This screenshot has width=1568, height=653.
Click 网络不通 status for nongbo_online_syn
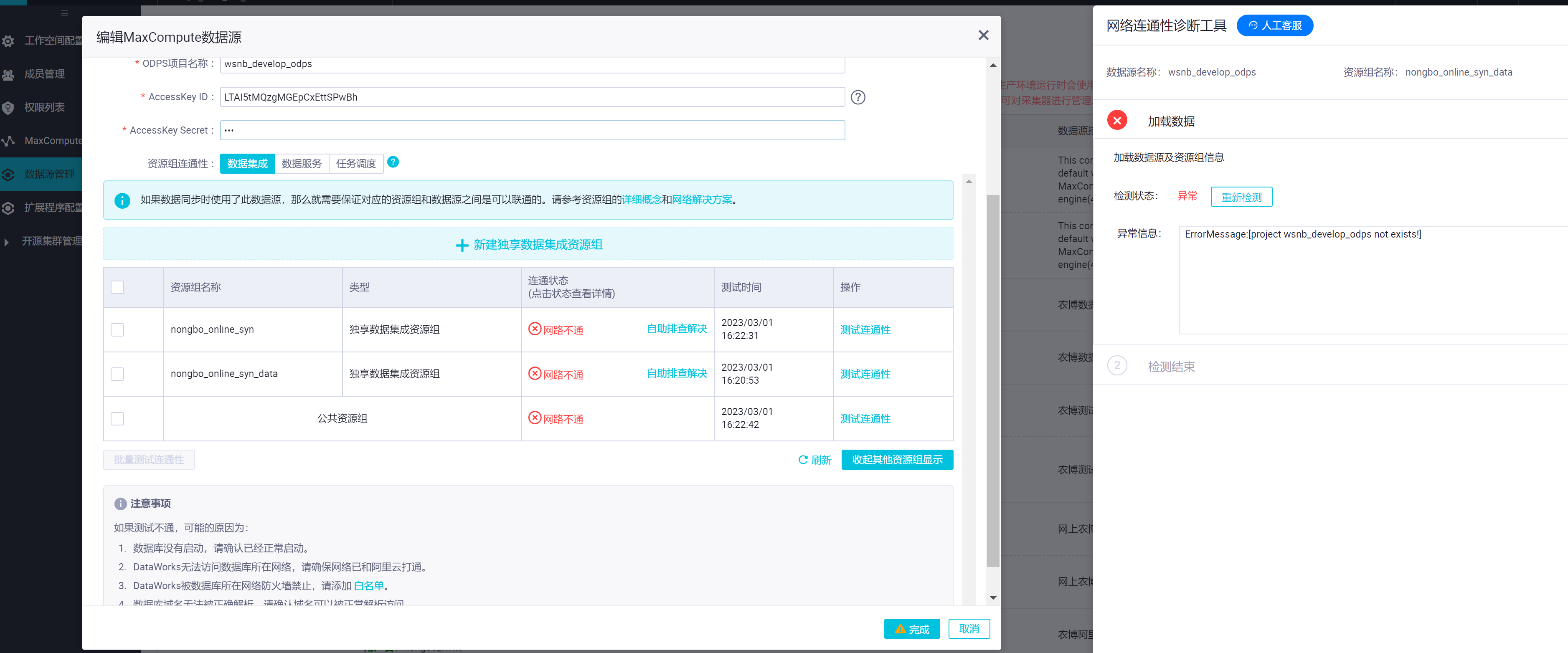[x=556, y=329]
